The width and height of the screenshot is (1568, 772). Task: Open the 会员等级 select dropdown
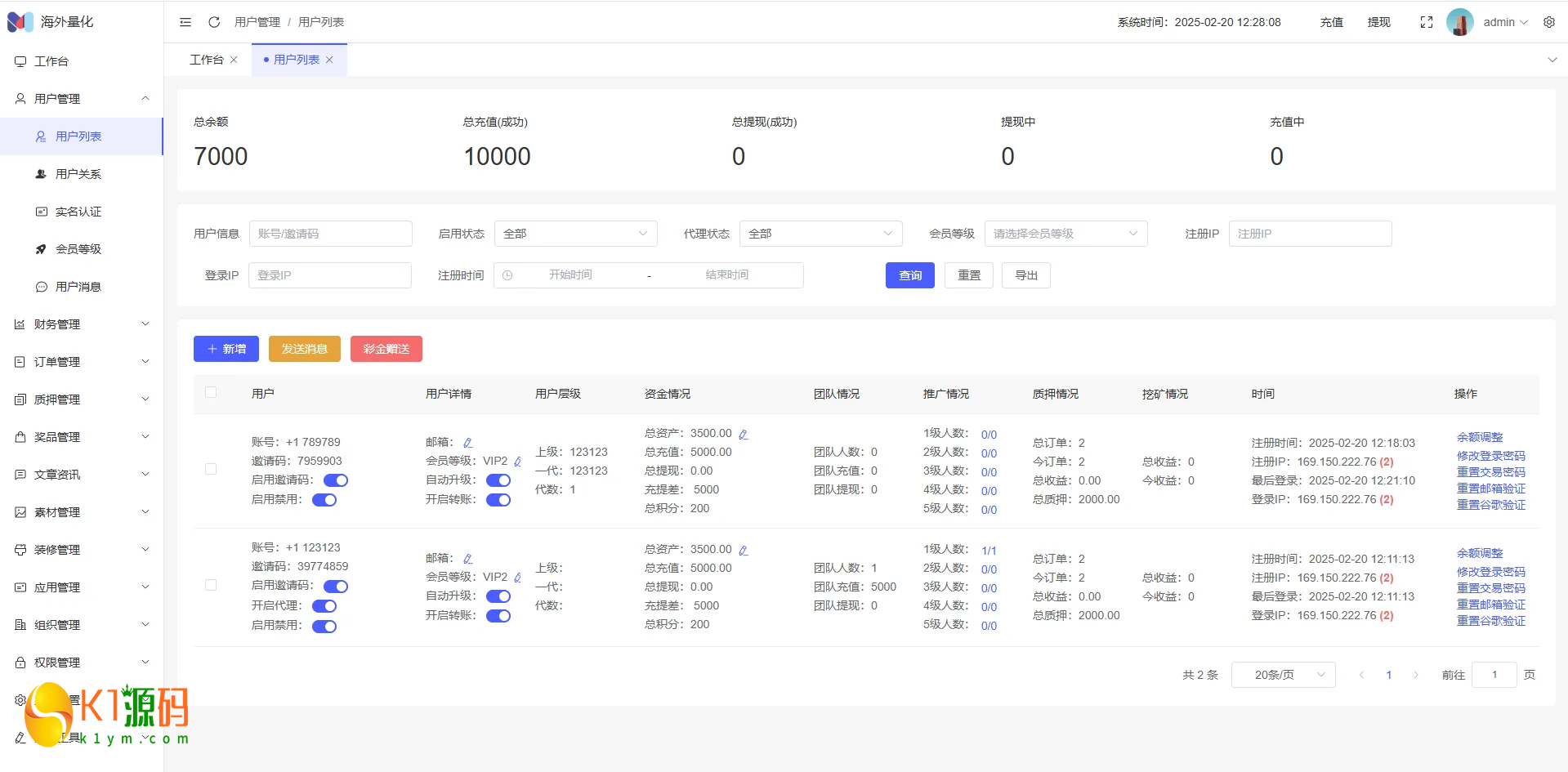coord(1065,234)
